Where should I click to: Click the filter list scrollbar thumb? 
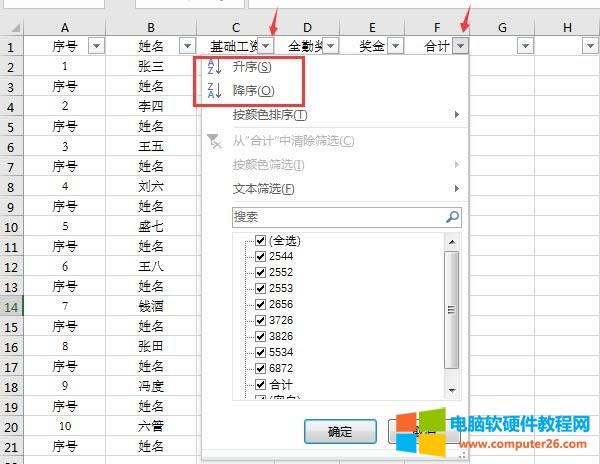[452, 310]
